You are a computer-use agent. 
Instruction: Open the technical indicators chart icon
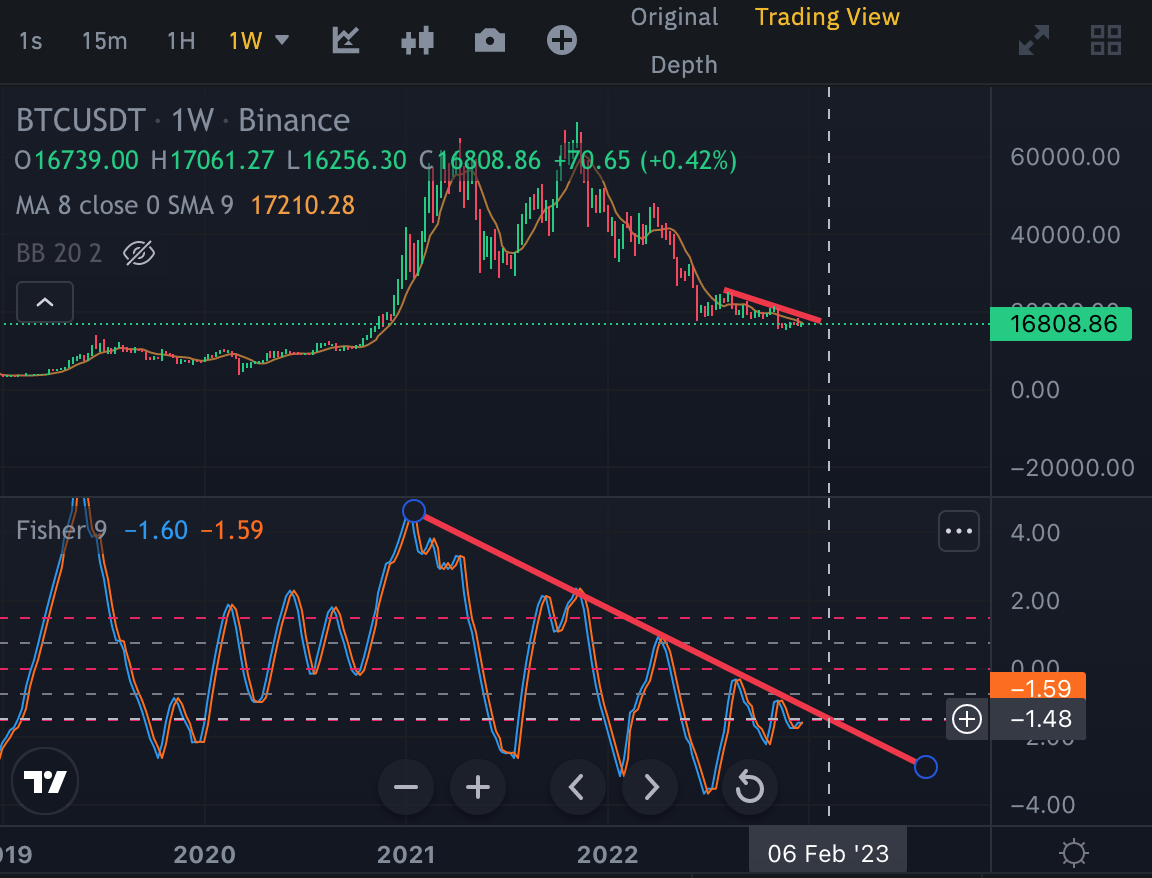pos(345,40)
